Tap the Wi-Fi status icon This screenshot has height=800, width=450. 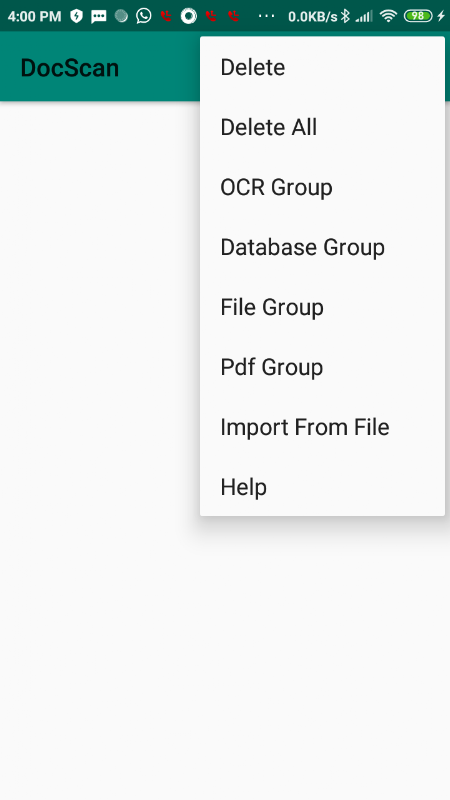[x=388, y=16]
